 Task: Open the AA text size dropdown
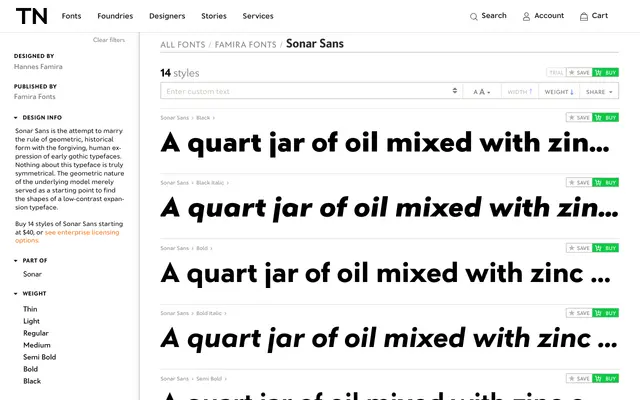point(482,92)
